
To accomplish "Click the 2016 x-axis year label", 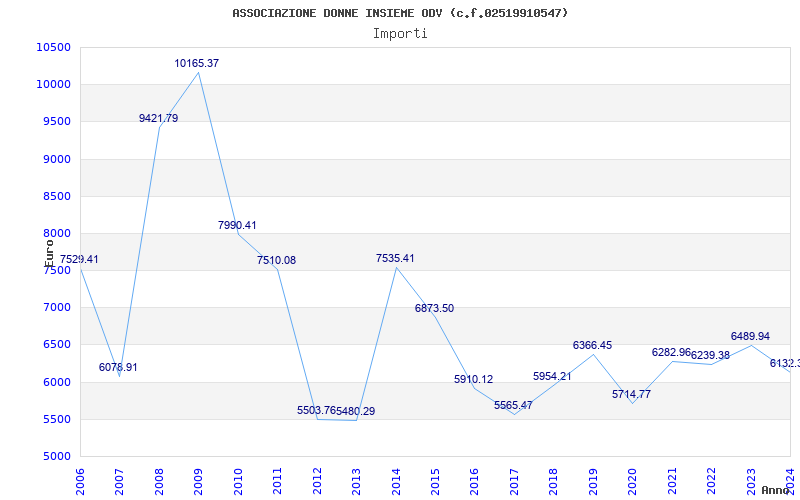I will point(474,481).
